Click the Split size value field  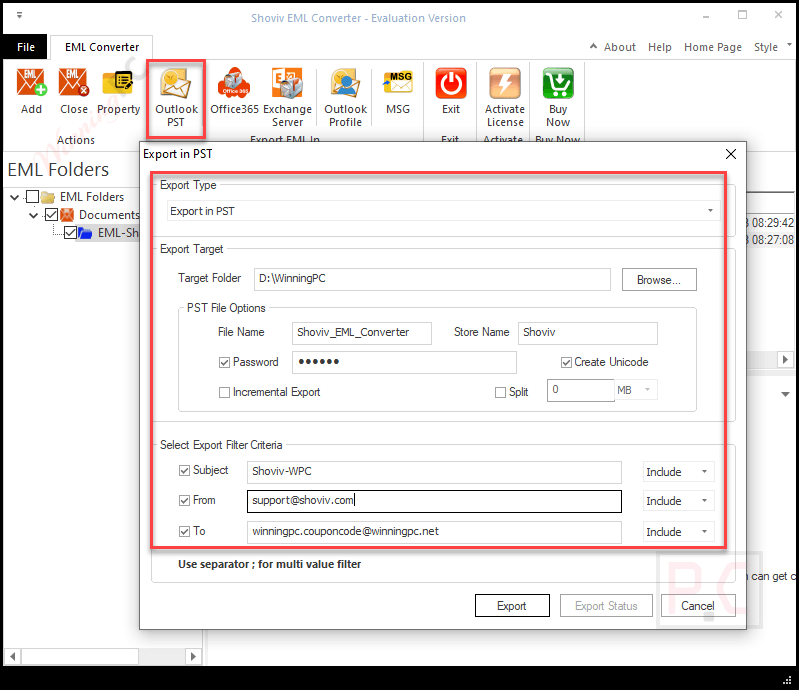click(580, 390)
